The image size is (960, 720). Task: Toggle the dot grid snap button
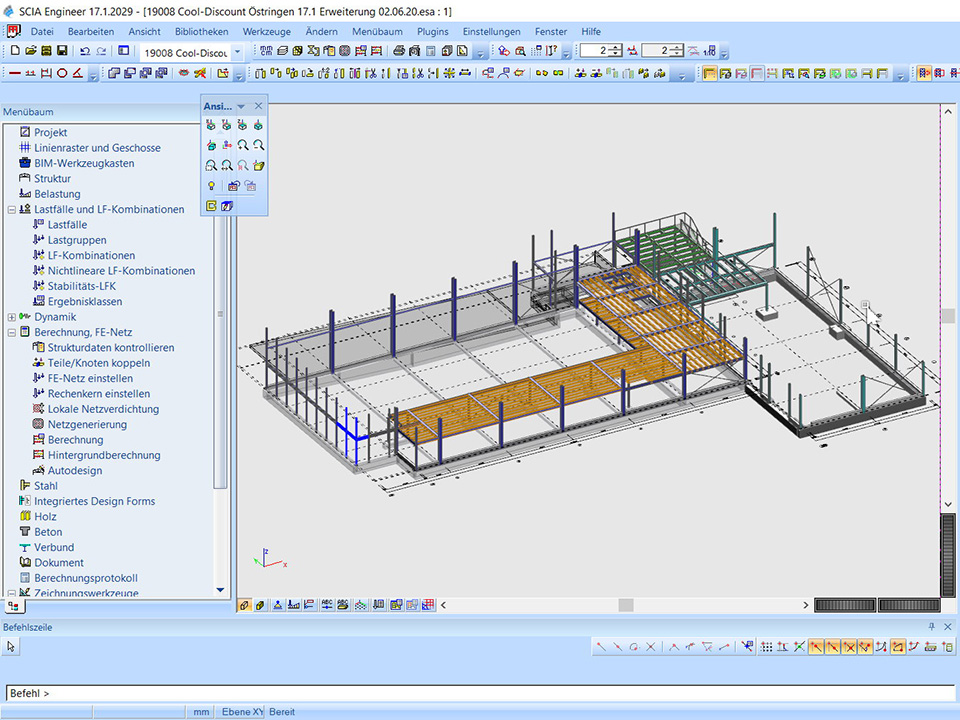pyautogui.click(x=766, y=647)
